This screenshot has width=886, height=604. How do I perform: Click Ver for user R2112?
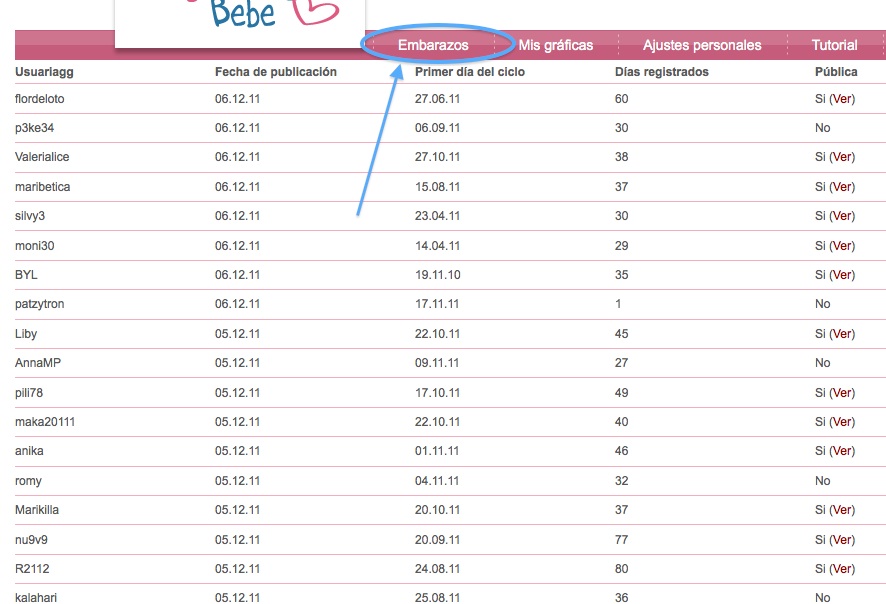[x=842, y=569]
